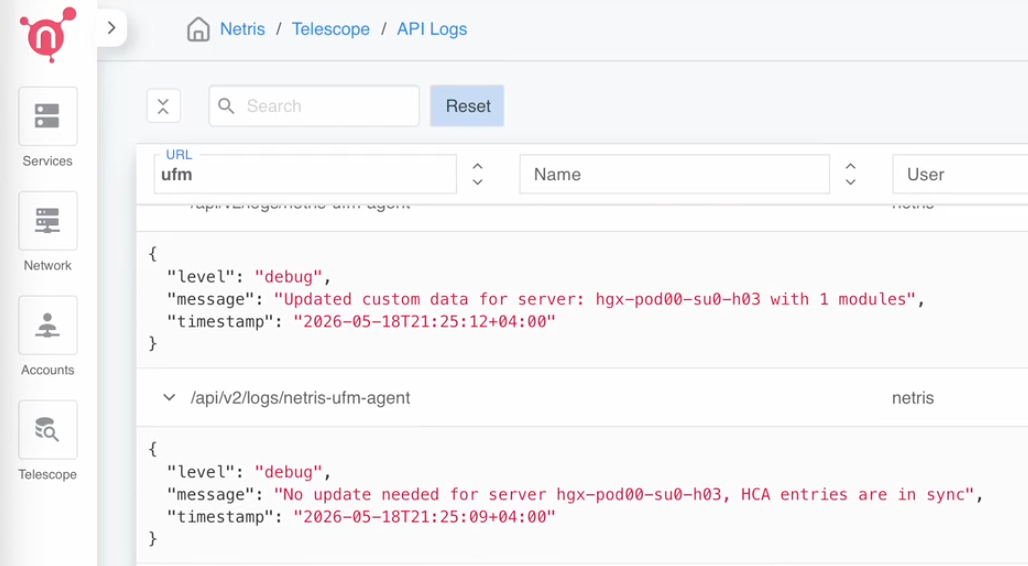Focus the Name filter field
The height and width of the screenshot is (566, 1028).
(674, 174)
